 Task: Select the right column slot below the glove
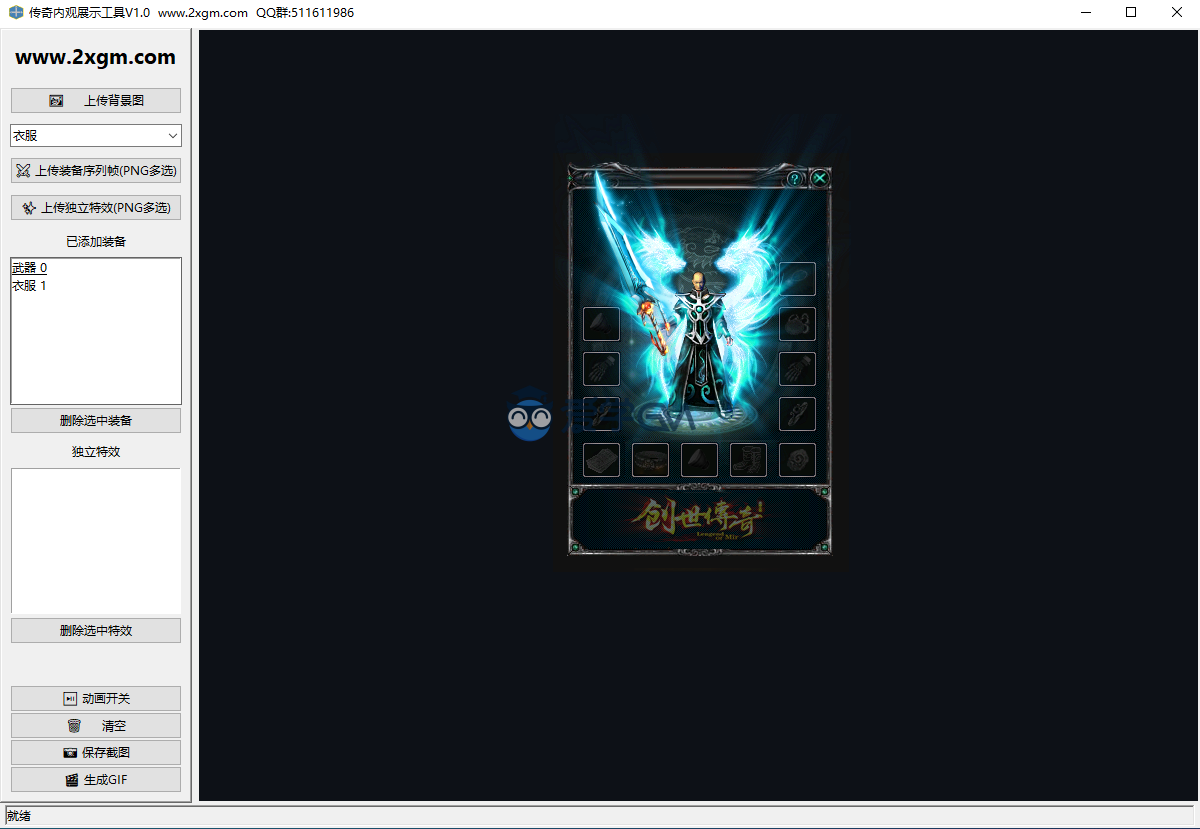tap(797, 414)
